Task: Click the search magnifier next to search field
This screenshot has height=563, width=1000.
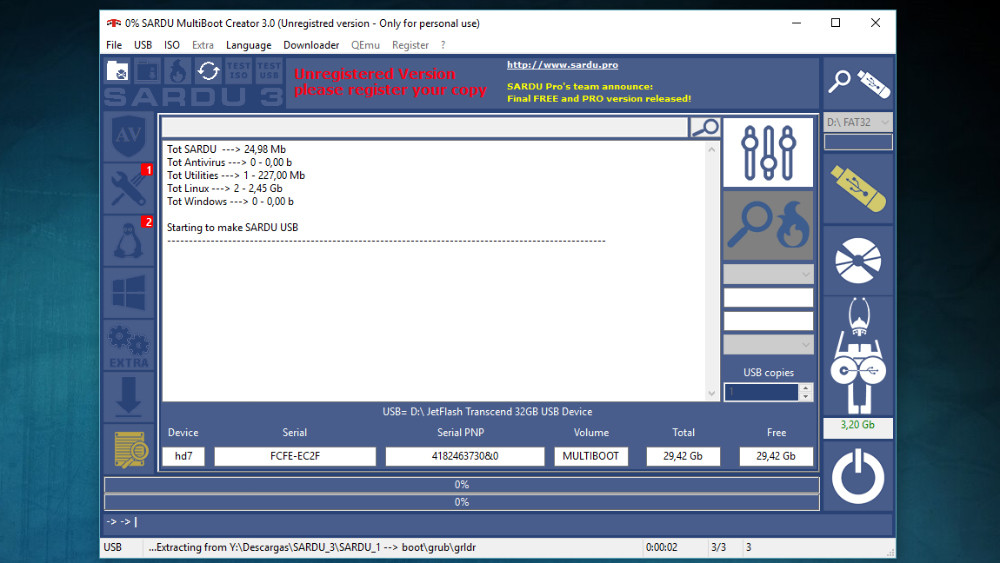Action: point(705,128)
